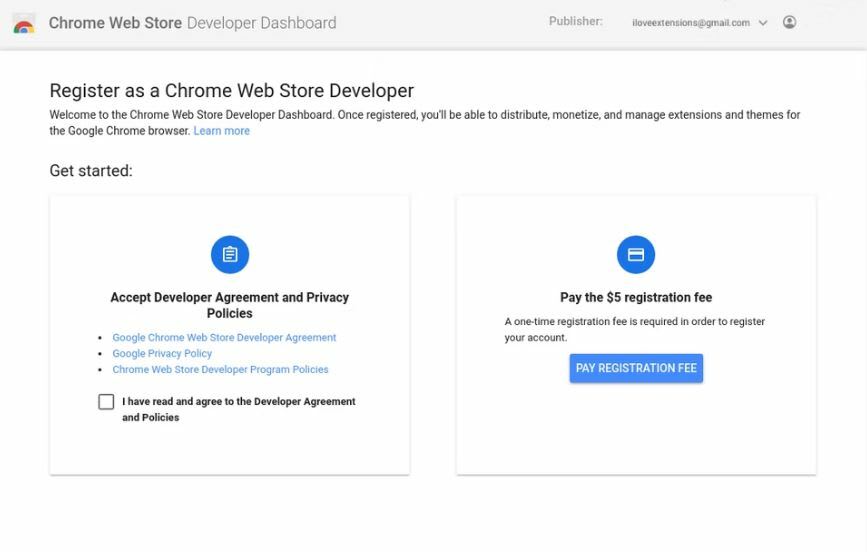This screenshot has width=867, height=552.
Task: Open the Google Privacy Policy link
Action: click(162, 353)
